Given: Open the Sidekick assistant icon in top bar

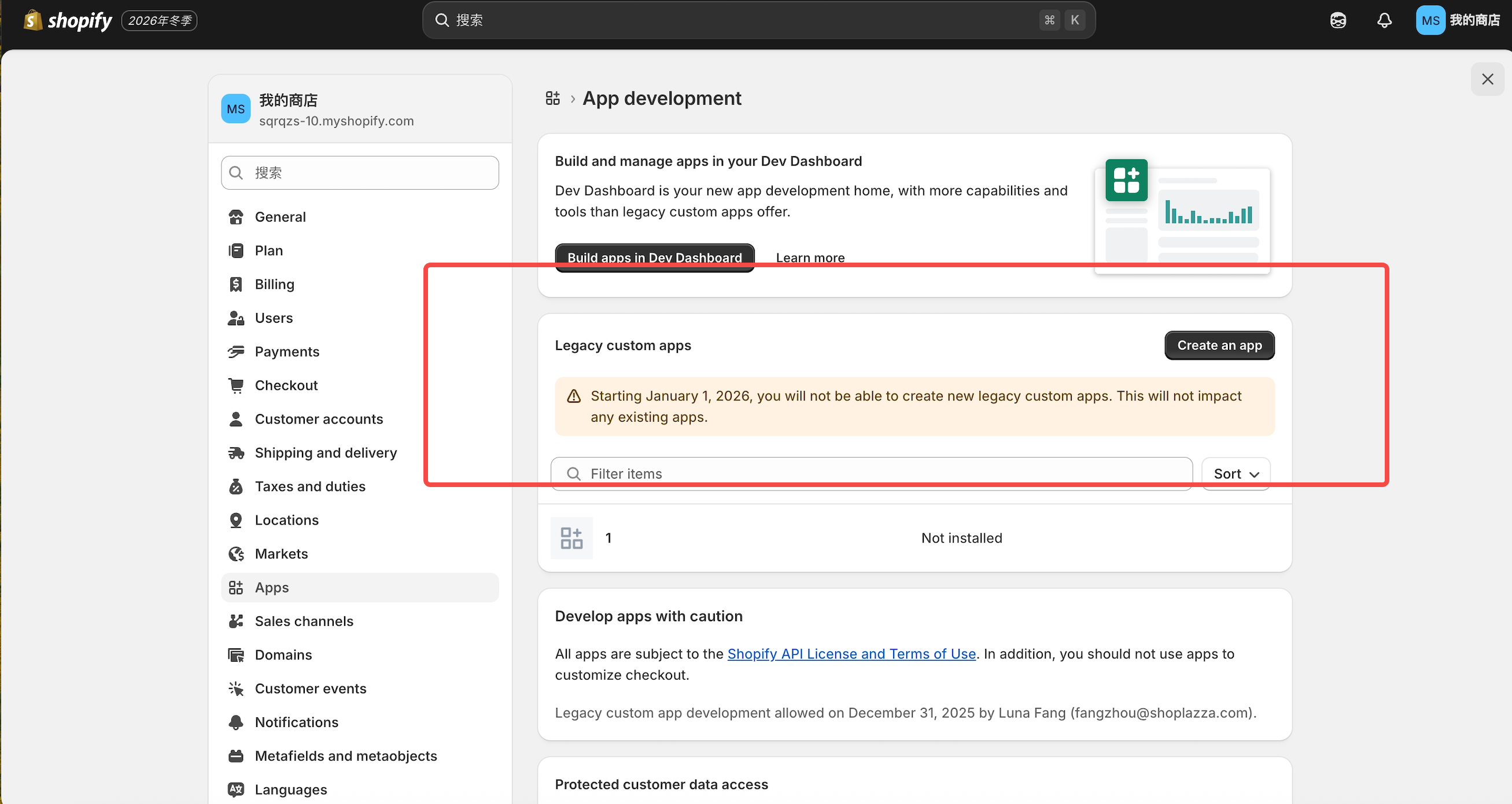Looking at the screenshot, I should (x=1338, y=21).
